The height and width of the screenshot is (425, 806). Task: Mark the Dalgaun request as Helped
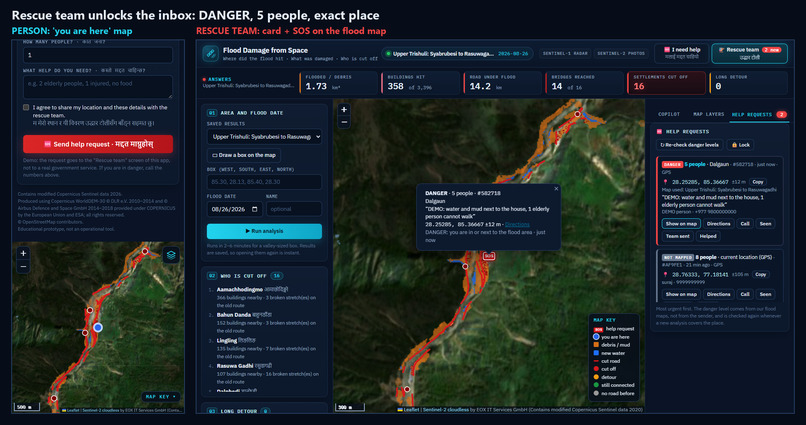click(708, 236)
